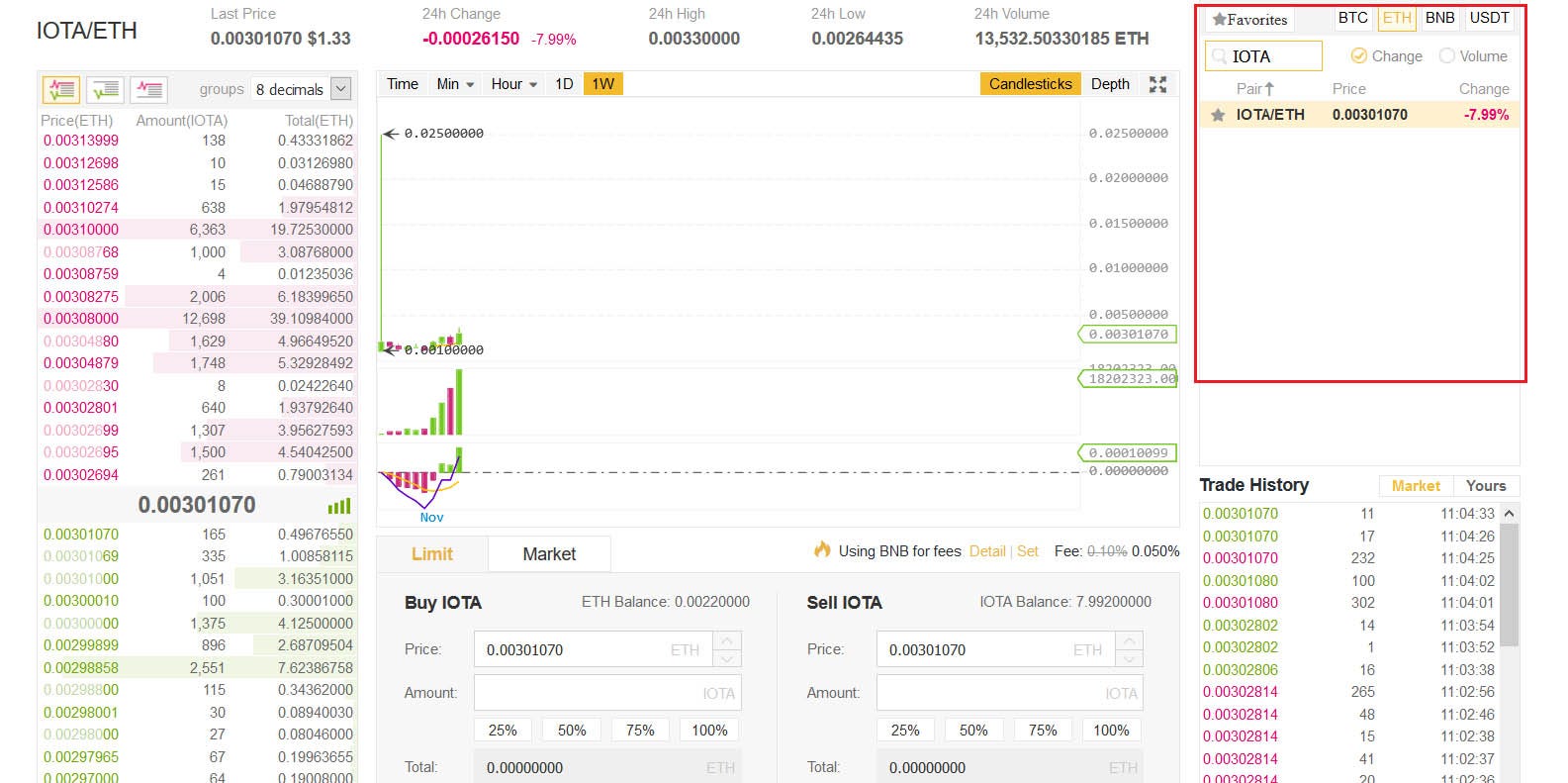Show Market trades in Trade History
1568x783 pixels.
1416,486
